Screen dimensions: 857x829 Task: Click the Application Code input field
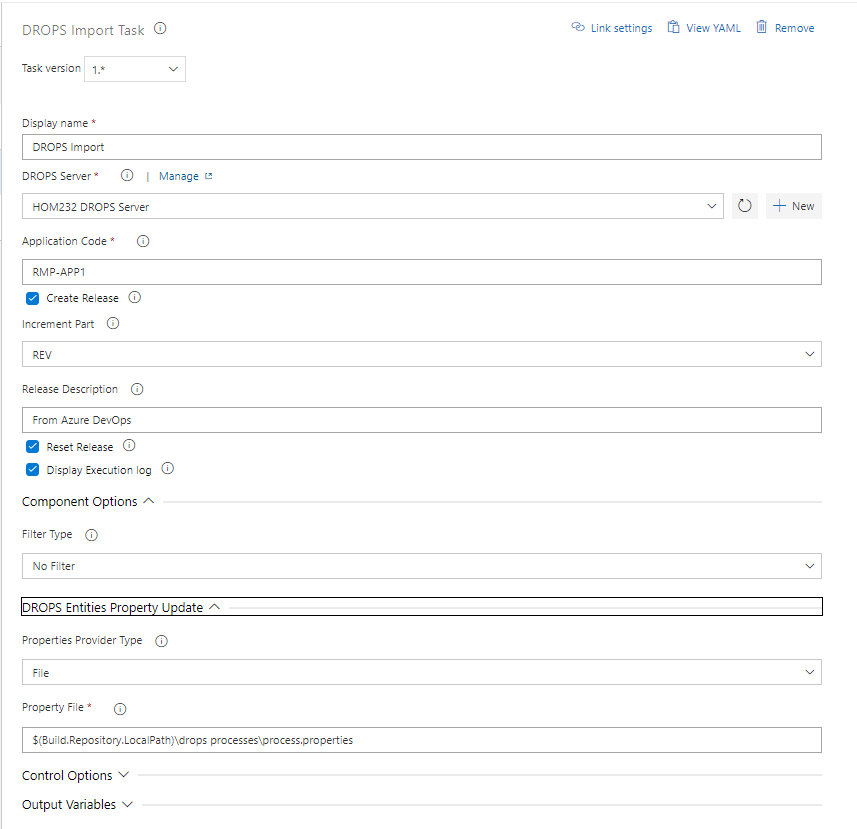tap(422, 272)
